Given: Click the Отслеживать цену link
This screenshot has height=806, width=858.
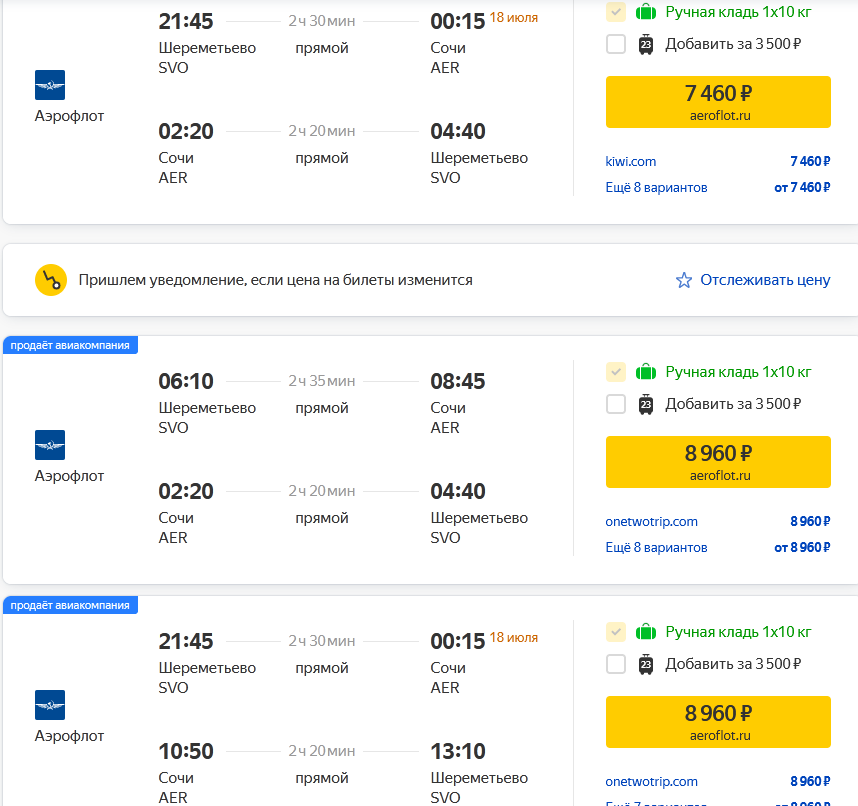Looking at the screenshot, I should point(765,280).
